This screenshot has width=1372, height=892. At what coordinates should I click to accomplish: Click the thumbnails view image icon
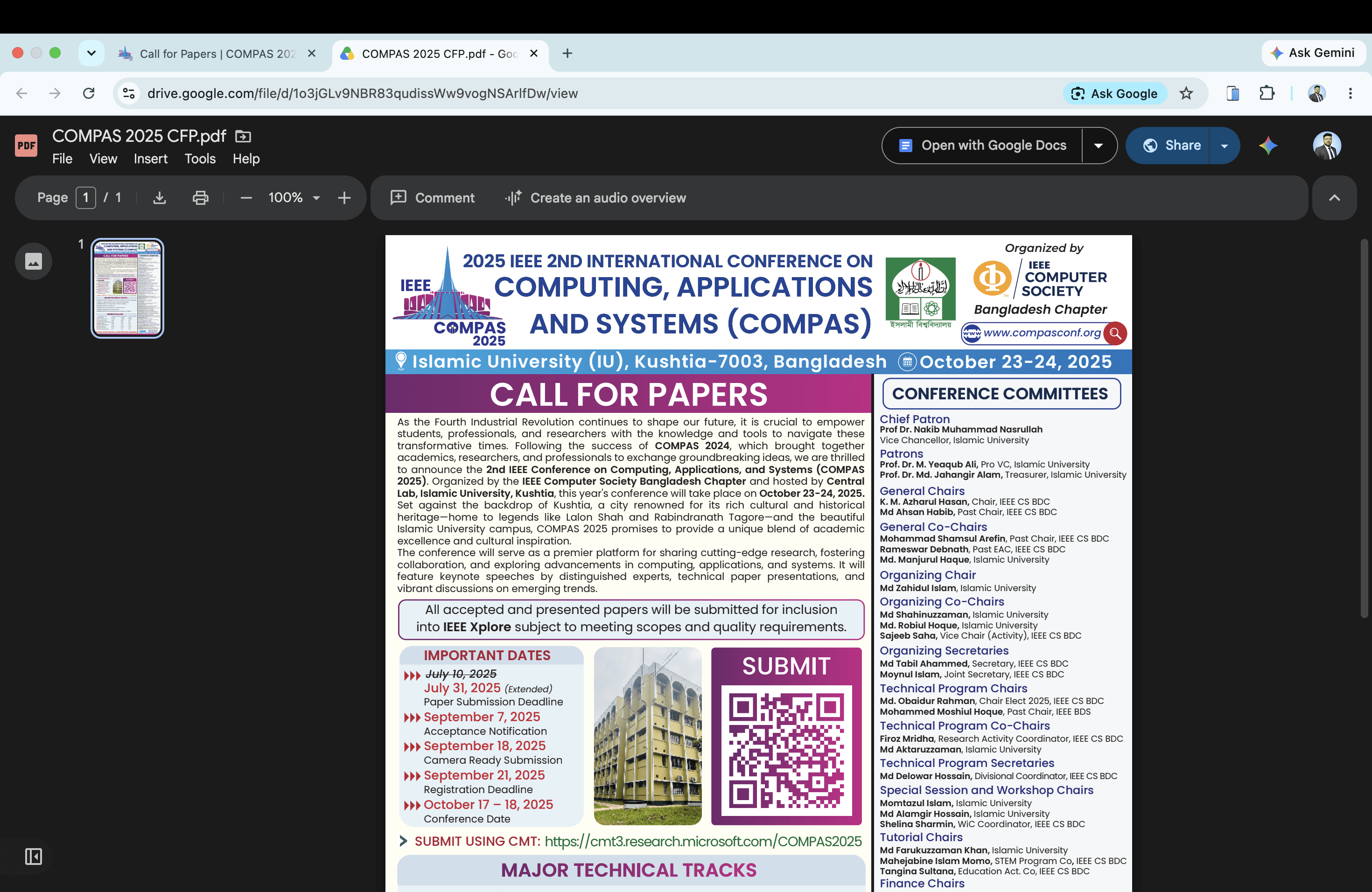pyautogui.click(x=34, y=262)
